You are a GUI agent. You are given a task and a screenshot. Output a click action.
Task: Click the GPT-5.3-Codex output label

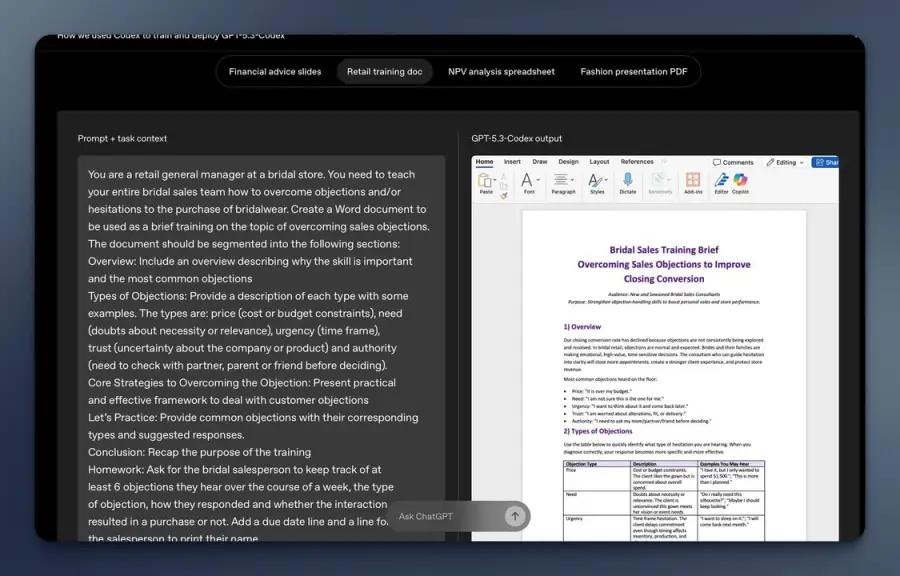coord(517,138)
